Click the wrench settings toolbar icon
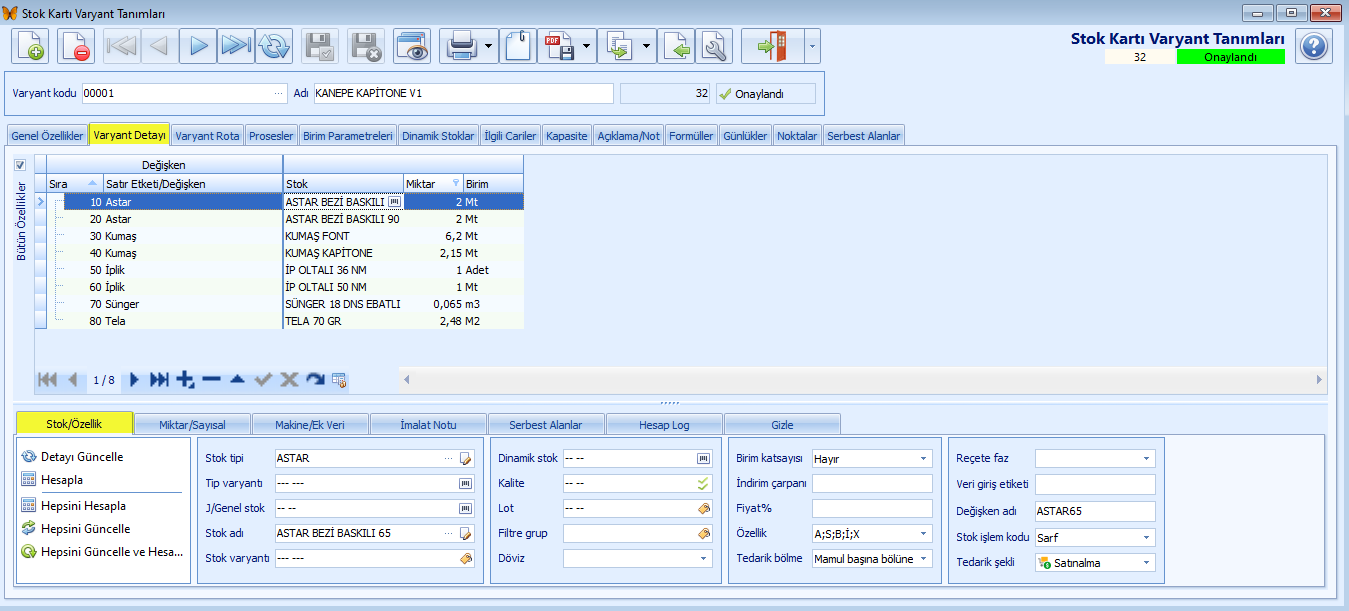This screenshot has height=611, width=1349. coord(715,46)
